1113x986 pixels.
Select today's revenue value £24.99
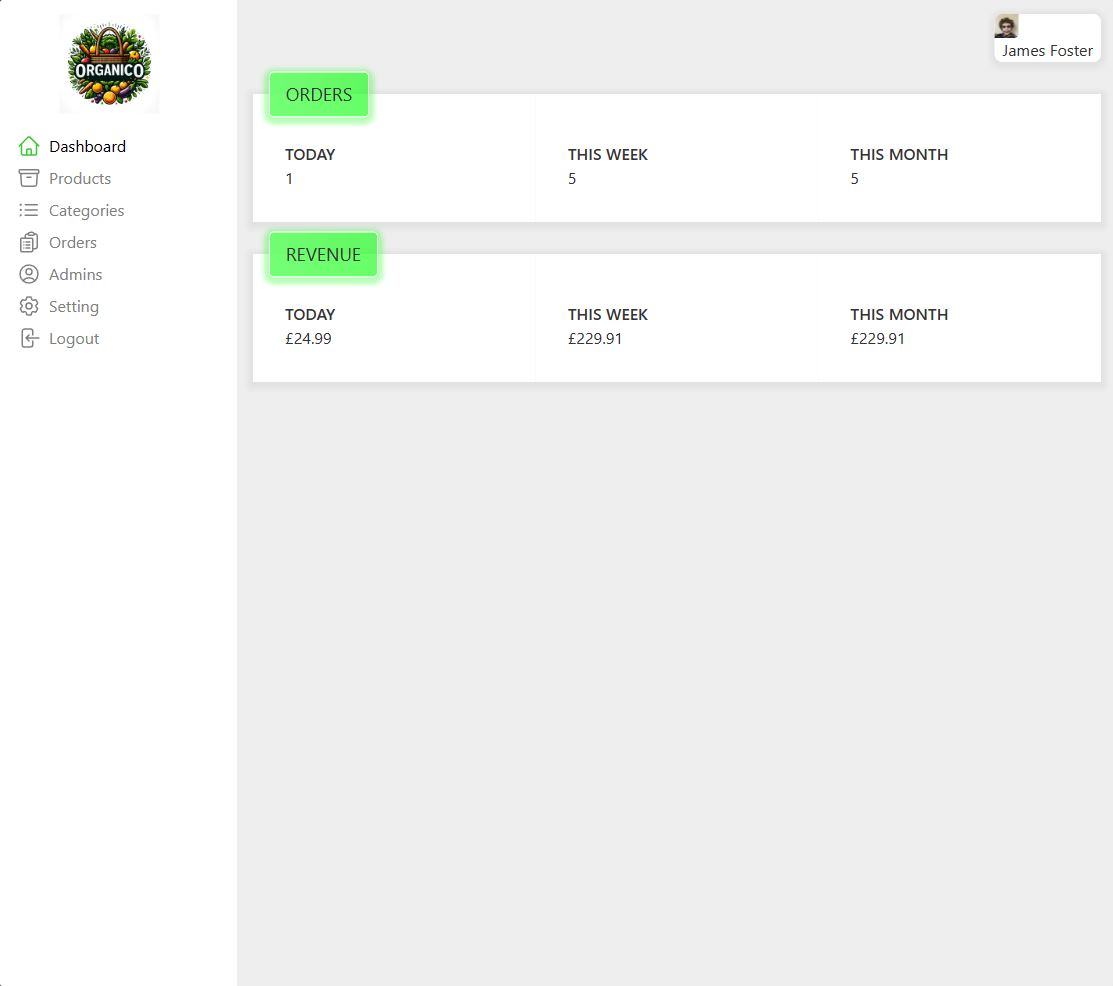tap(308, 339)
